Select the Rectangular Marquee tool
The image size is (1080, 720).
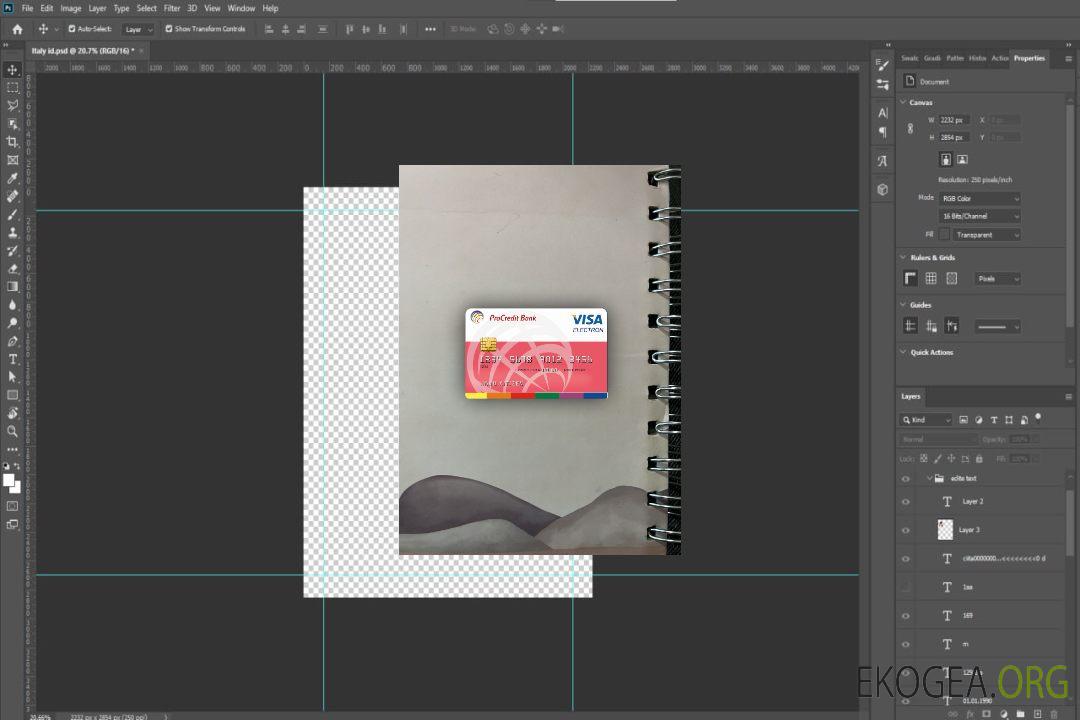coord(13,88)
